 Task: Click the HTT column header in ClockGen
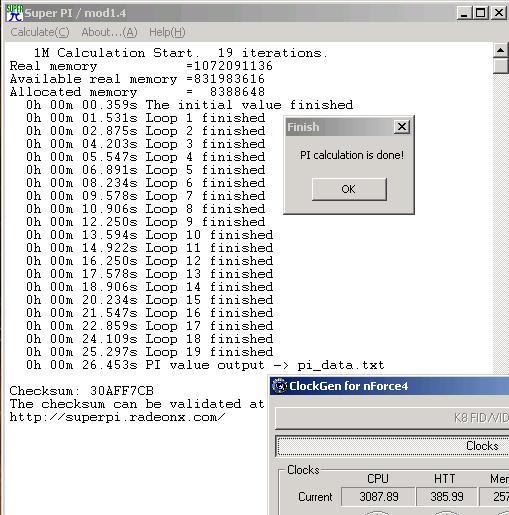point(444,479)
